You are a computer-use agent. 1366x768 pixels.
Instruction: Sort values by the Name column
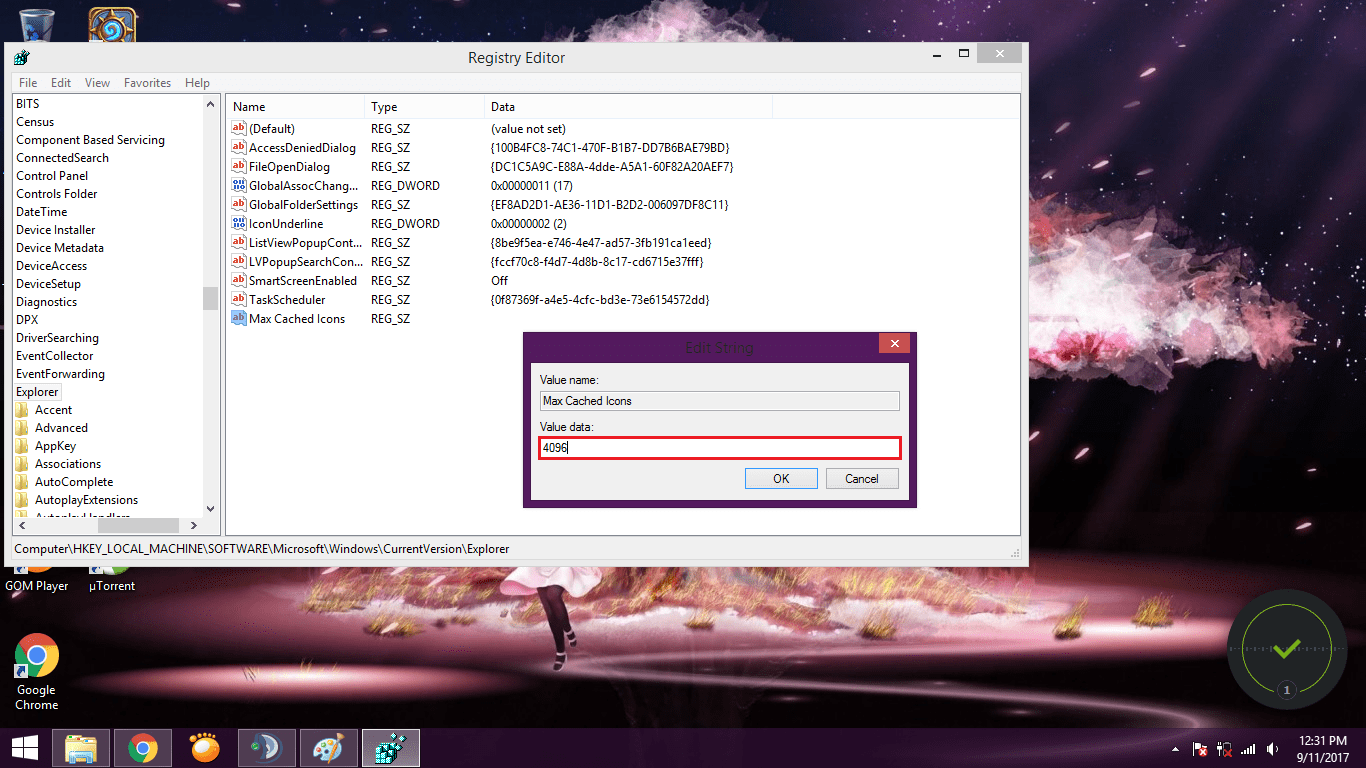tap(296, 107)
